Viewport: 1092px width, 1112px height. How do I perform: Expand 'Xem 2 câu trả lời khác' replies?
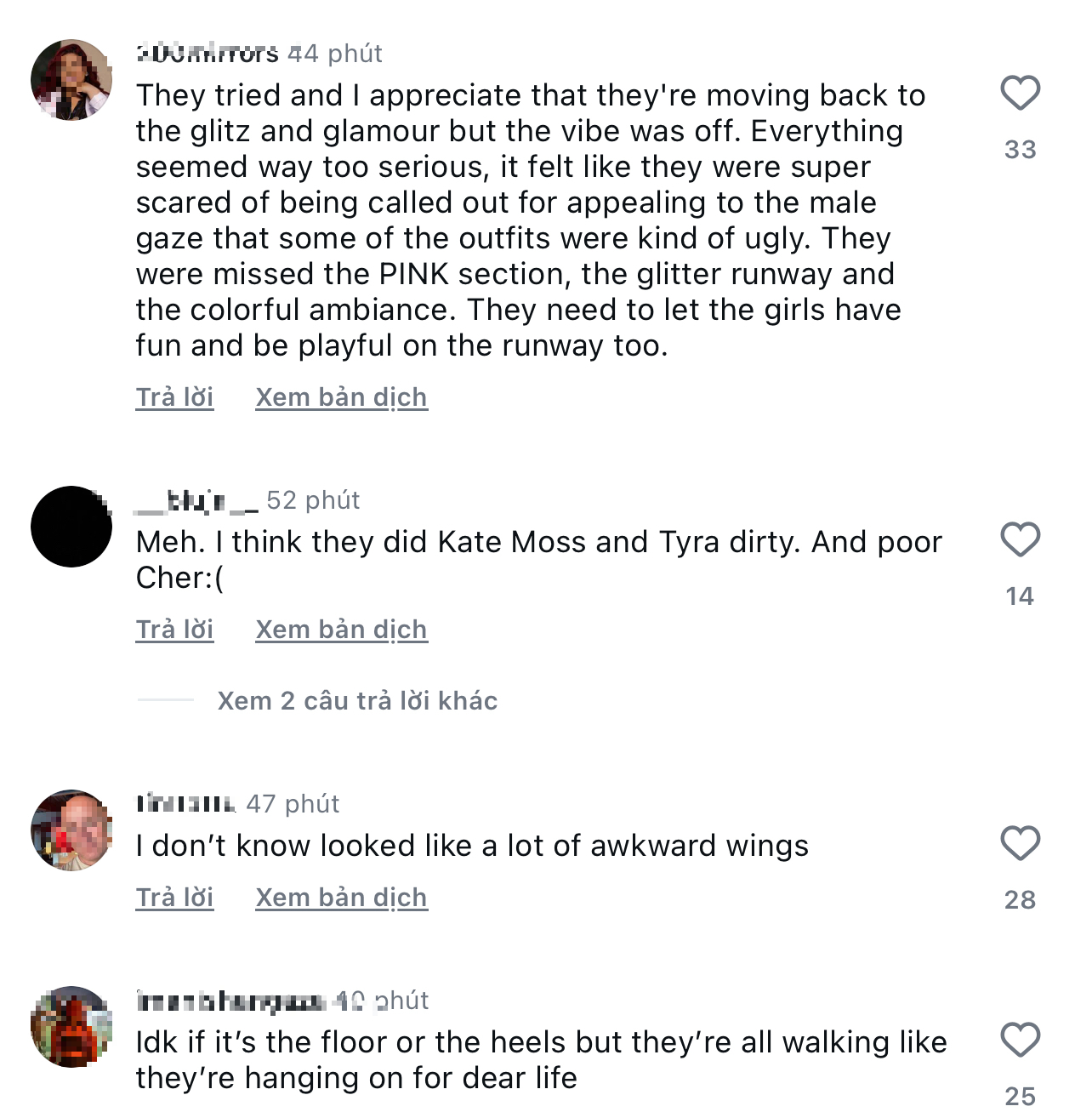(x=356, y=701)
